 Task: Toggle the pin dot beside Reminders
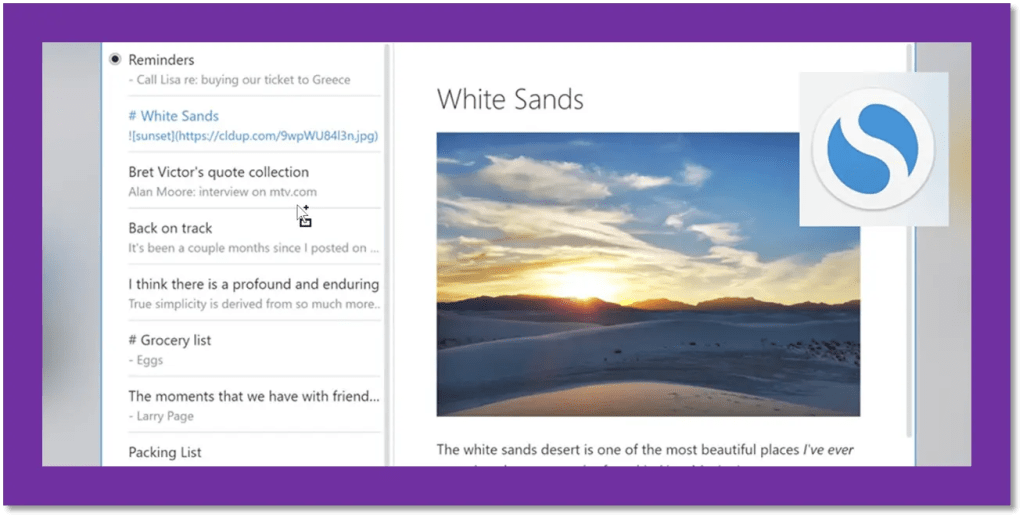pos(115,60)
